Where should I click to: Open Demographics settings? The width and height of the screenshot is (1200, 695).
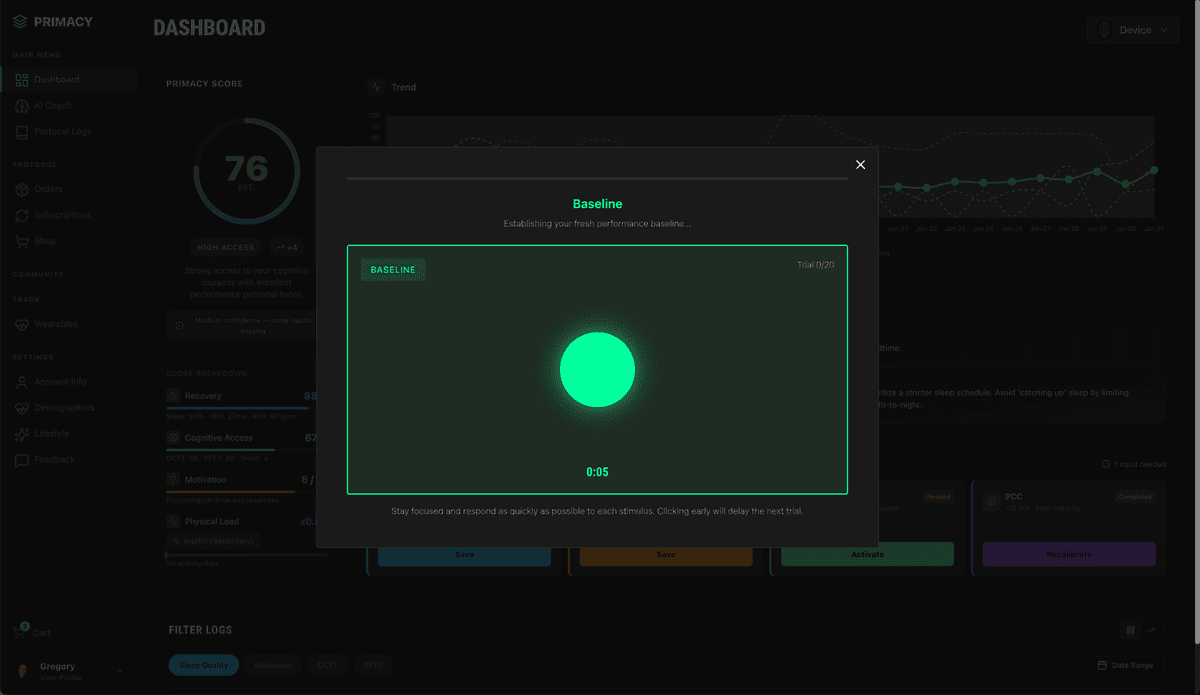point(22,407)
